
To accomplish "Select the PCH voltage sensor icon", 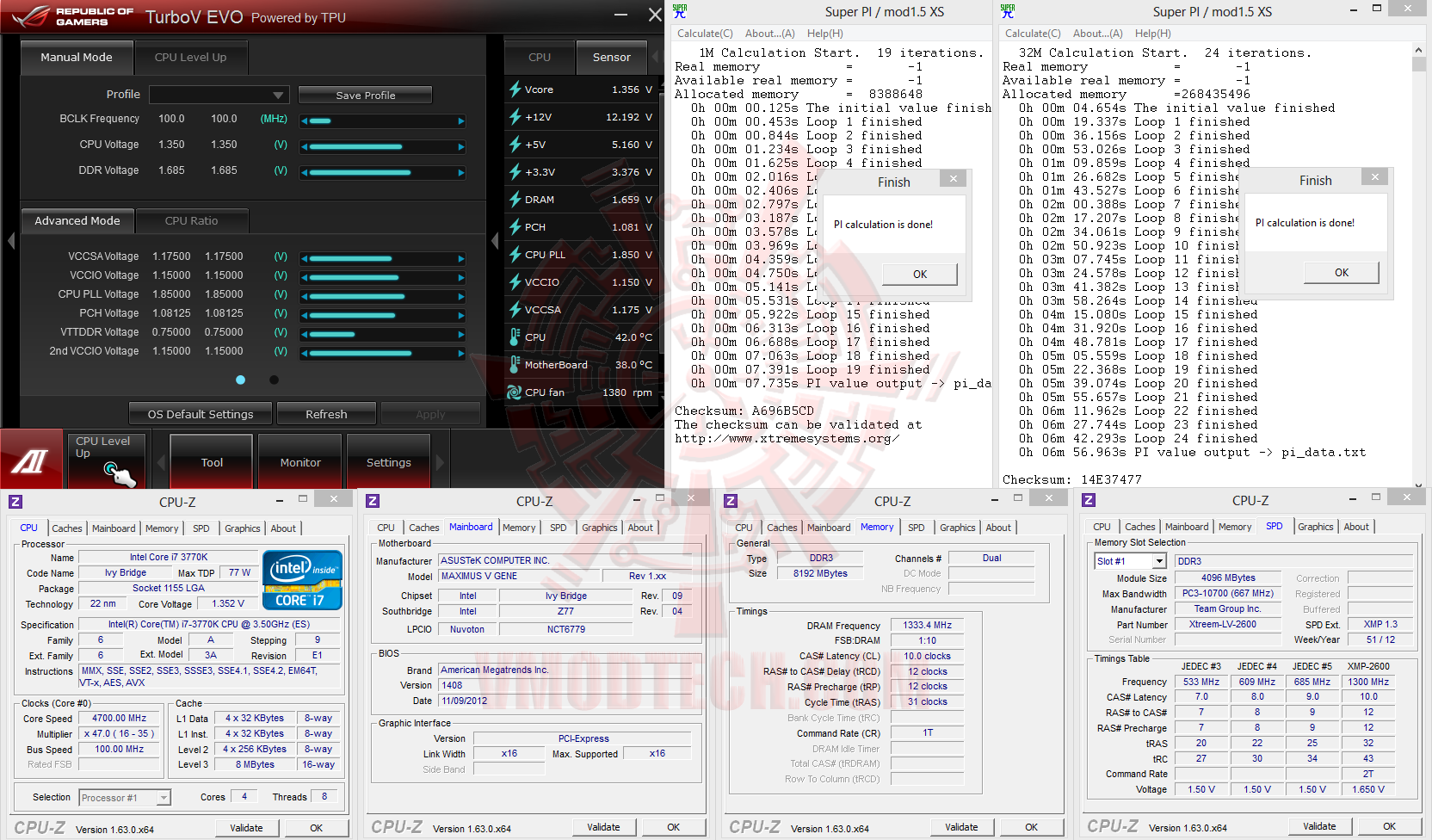I will coord(515,226).
